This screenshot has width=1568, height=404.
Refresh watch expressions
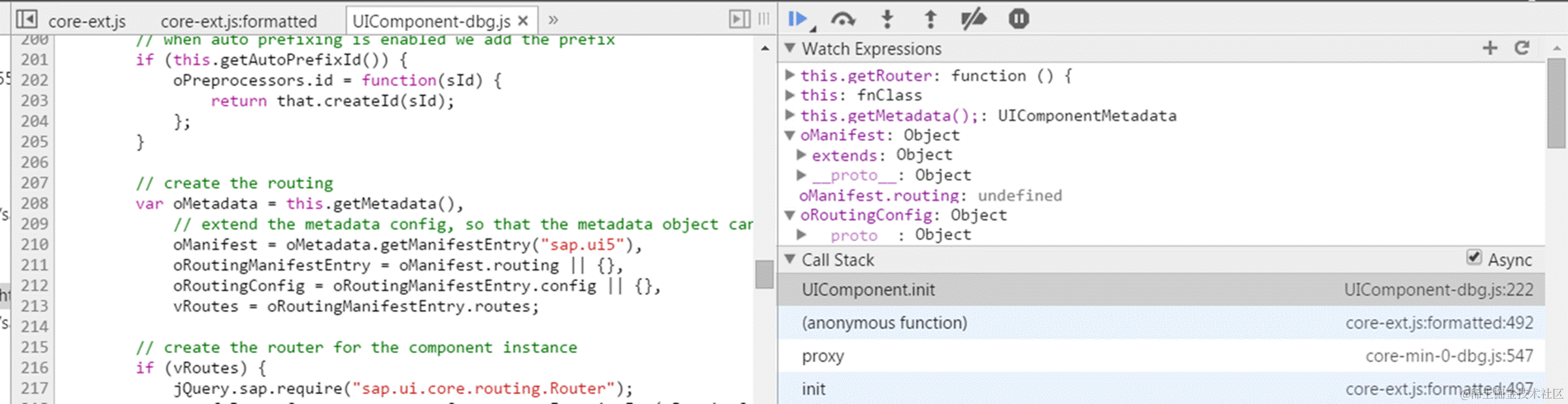[1522, 48]
